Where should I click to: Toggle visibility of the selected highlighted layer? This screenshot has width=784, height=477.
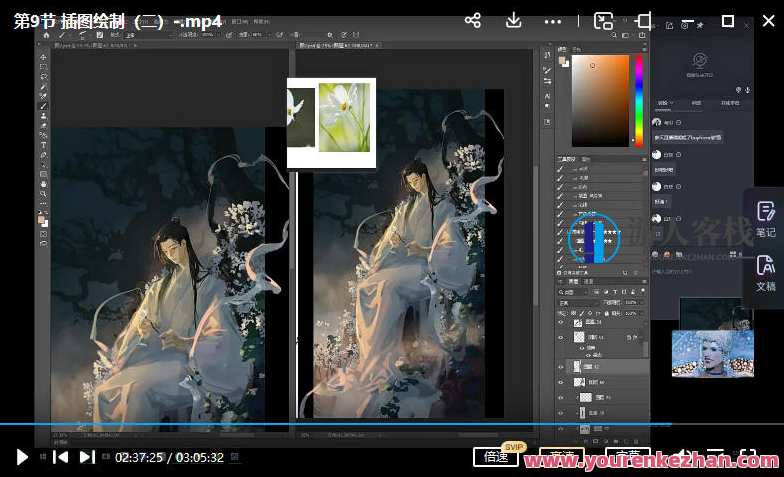[x=560, y=367]
